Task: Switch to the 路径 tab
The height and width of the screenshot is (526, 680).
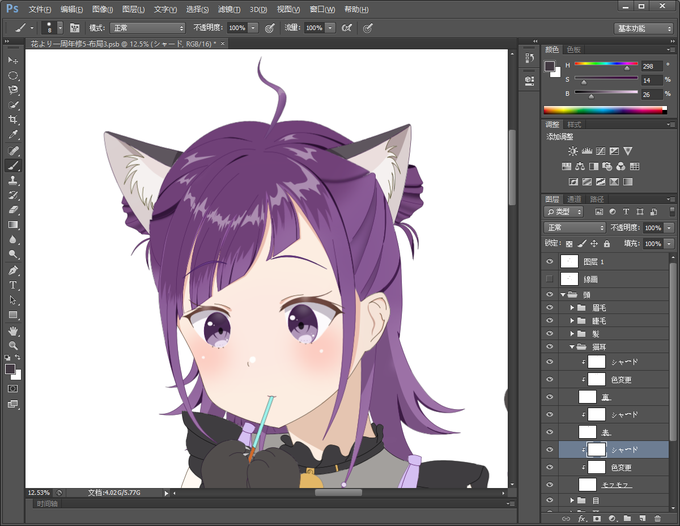Action: coord(597,199)
